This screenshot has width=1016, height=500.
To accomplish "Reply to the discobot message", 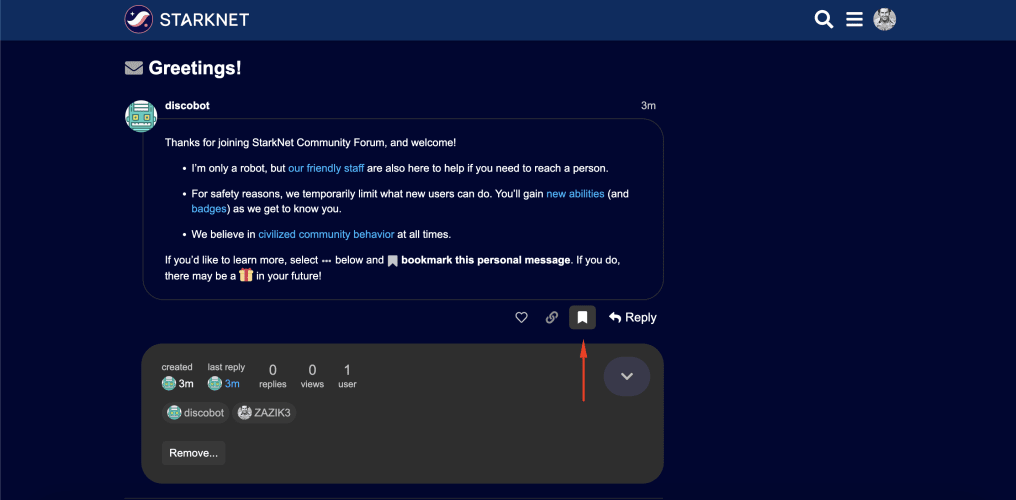I will point(632,317).
